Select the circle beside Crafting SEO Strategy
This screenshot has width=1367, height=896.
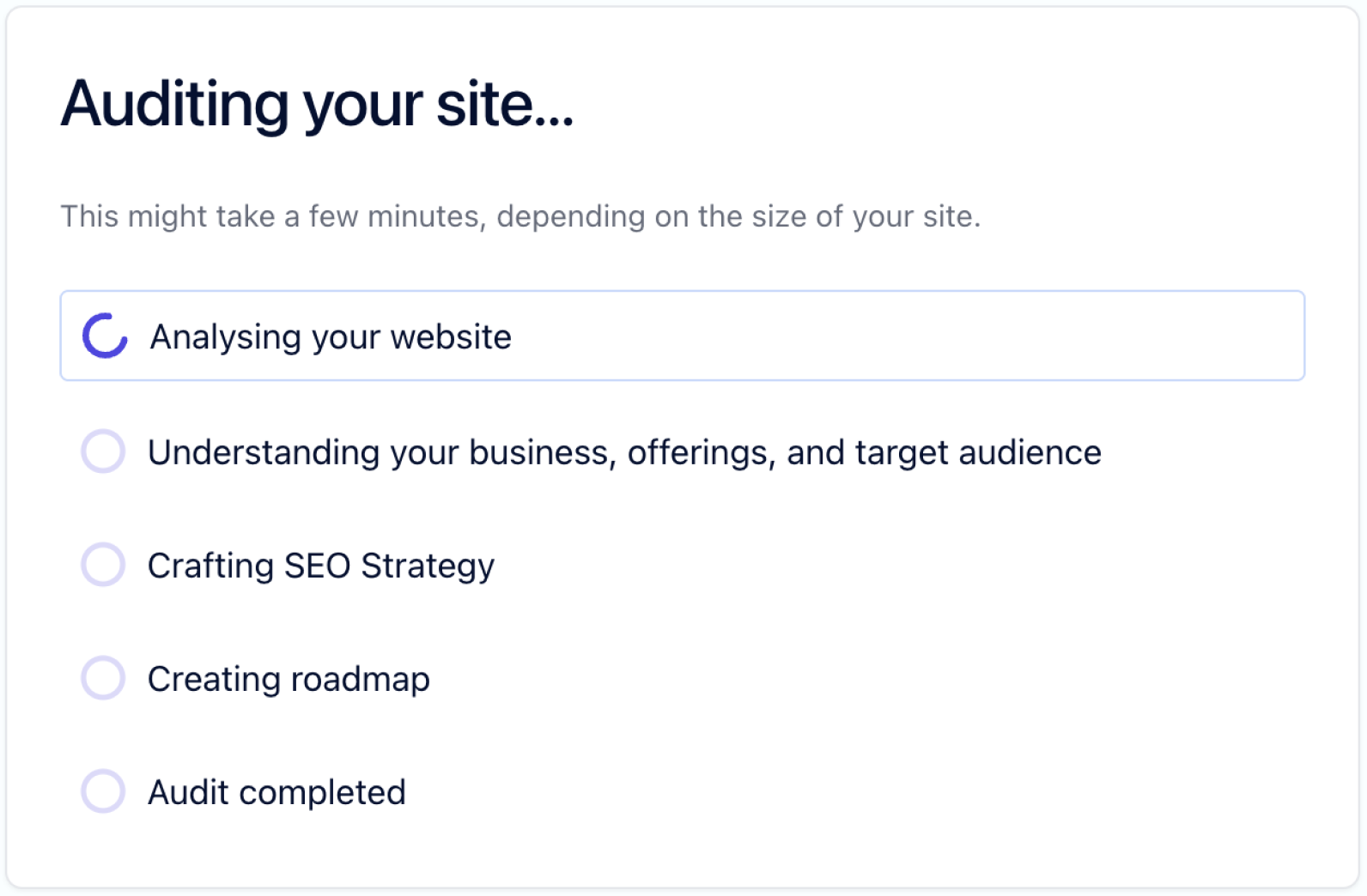click(x=103, y=564)
